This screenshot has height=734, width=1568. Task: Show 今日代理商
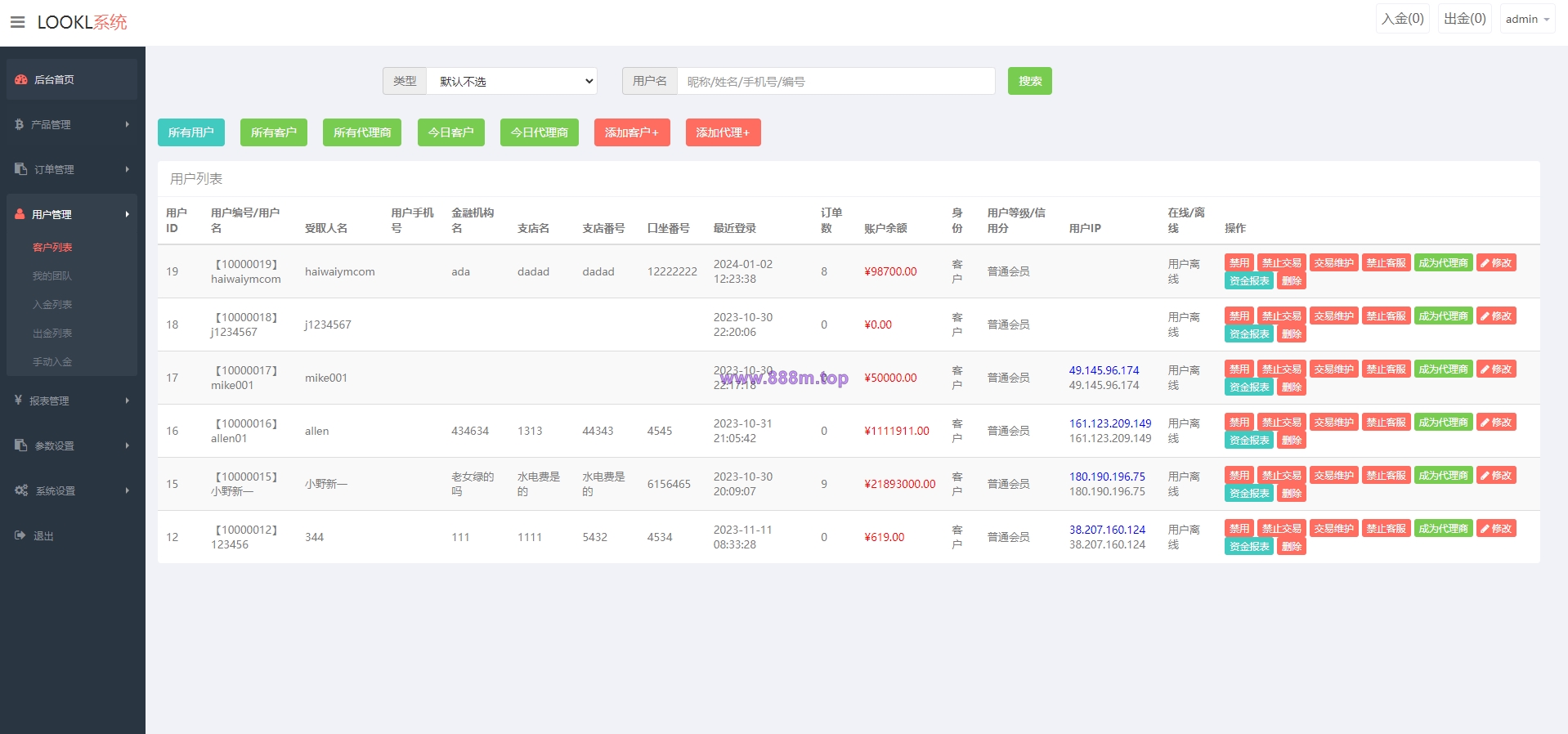[540, 132]
